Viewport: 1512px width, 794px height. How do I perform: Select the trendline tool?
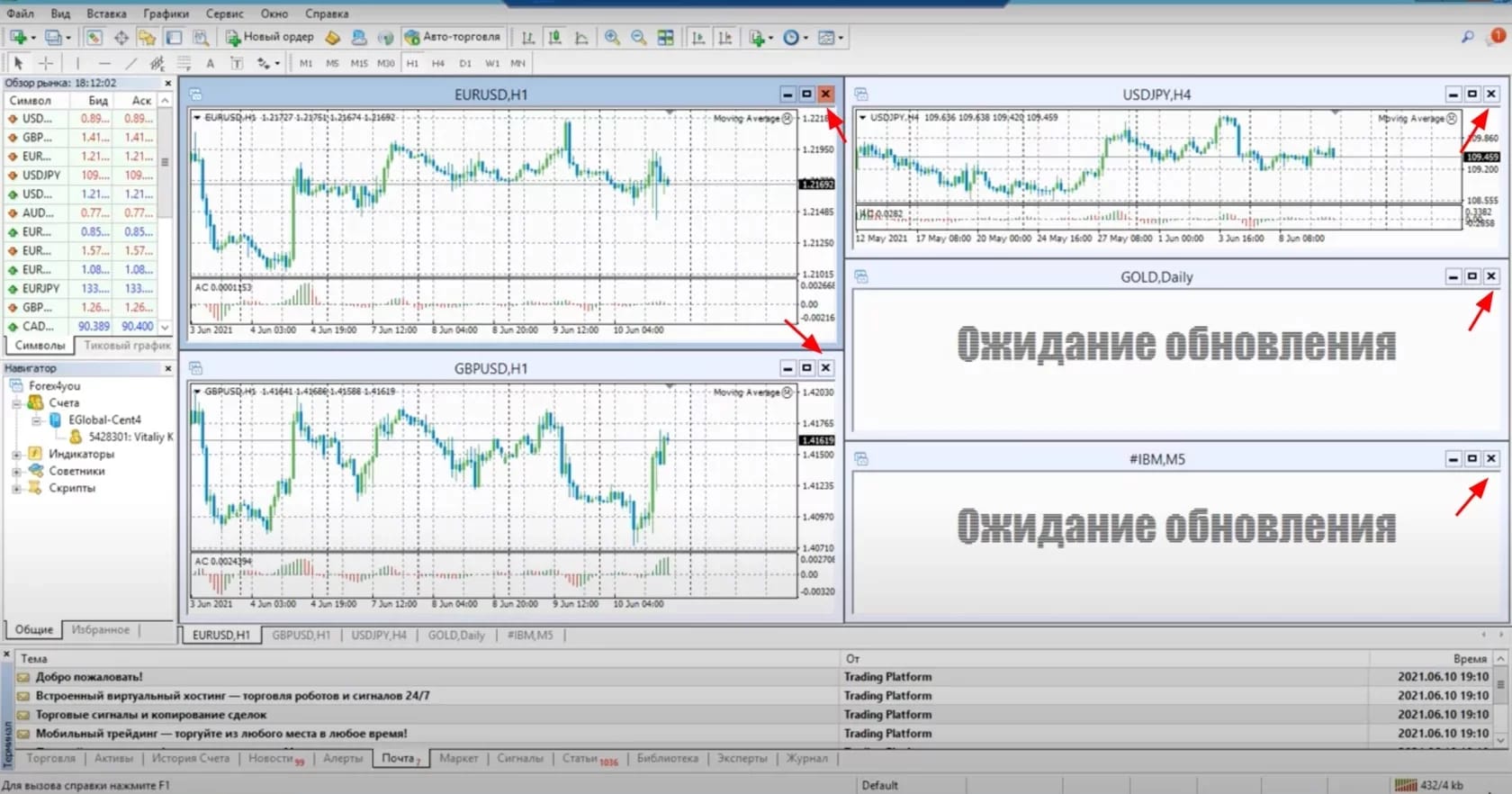(x=130, y=63)
